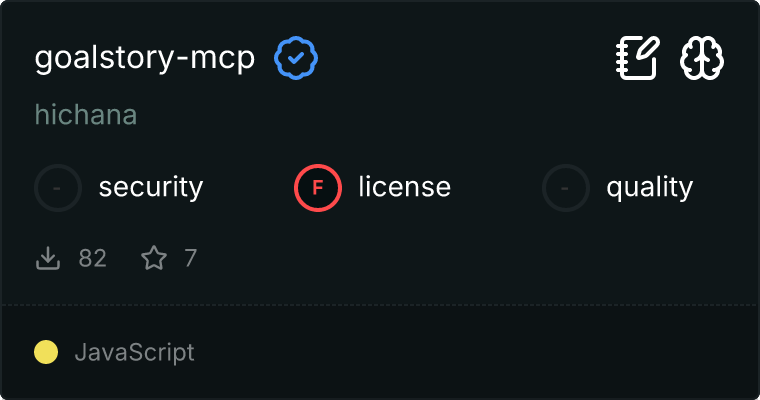This screenshot has height=400, width=760.
Task: Click the dash inside the quality circle
Action: pyautogui.click(x=565, y=188)
